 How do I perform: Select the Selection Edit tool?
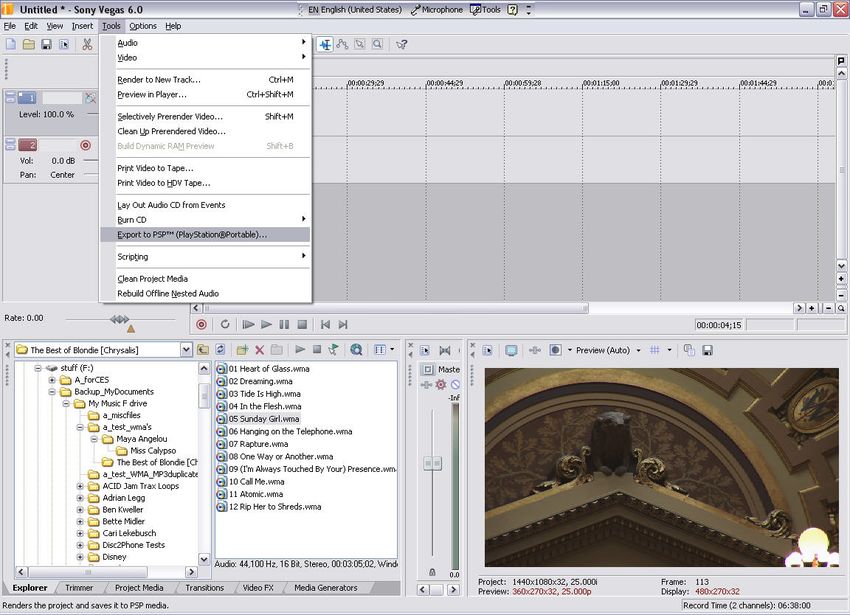click(x=360, y=44)
